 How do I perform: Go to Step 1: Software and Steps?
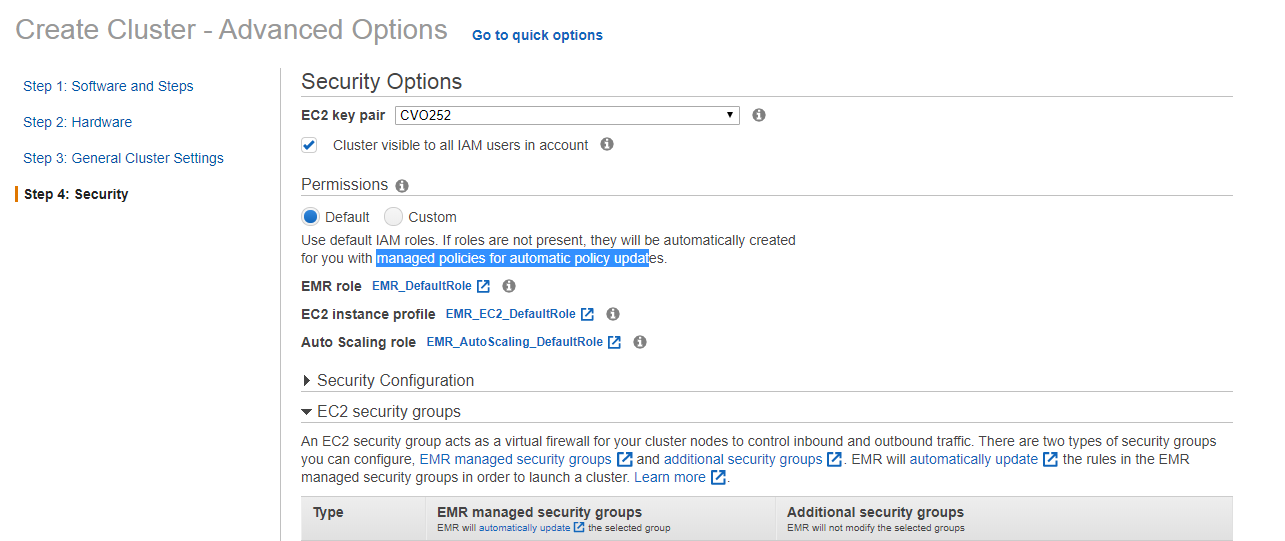108,86
